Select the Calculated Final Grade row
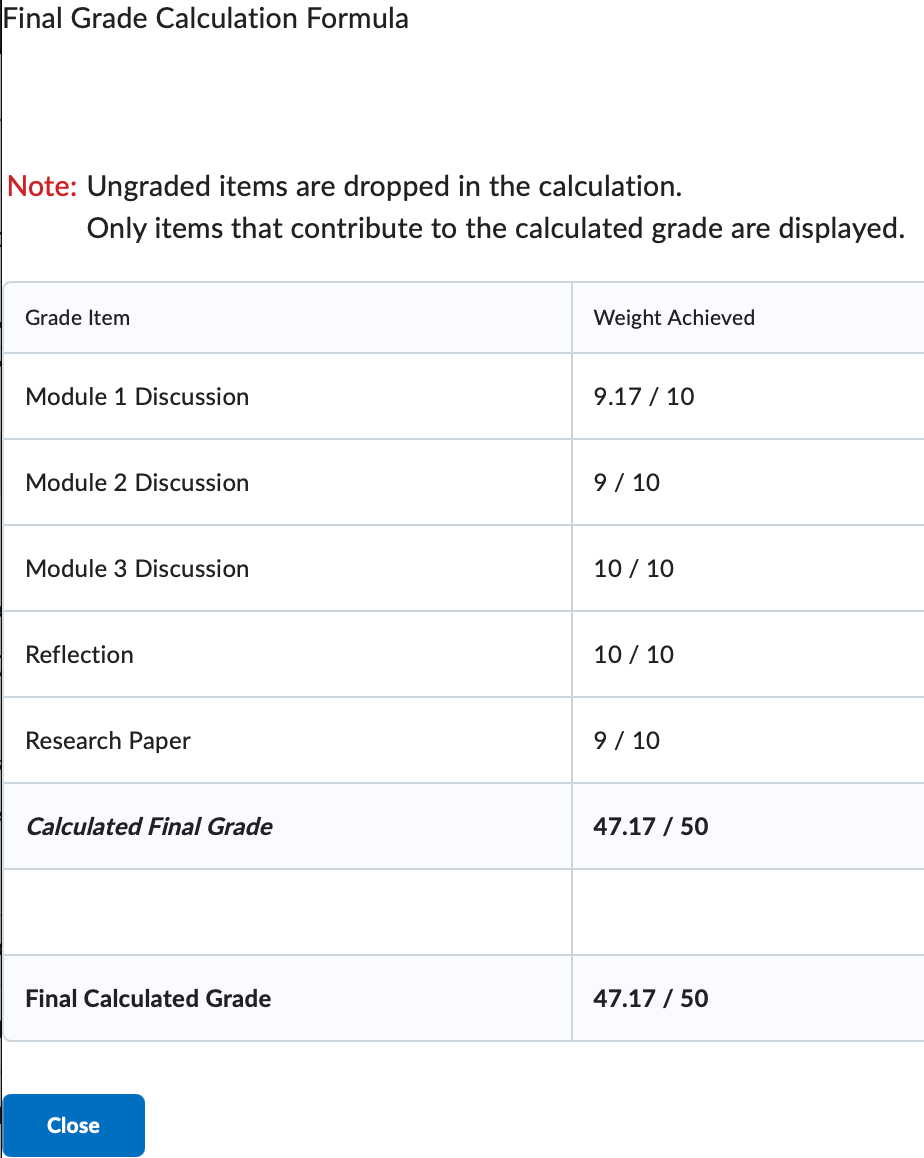 point(149,827)
